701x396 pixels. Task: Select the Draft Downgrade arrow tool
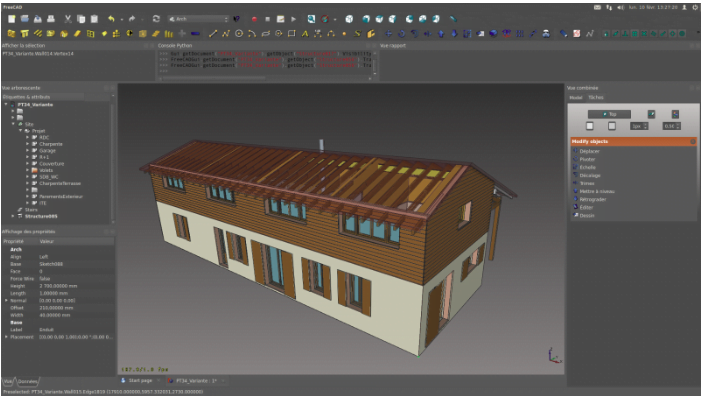(x=454, y=34)
